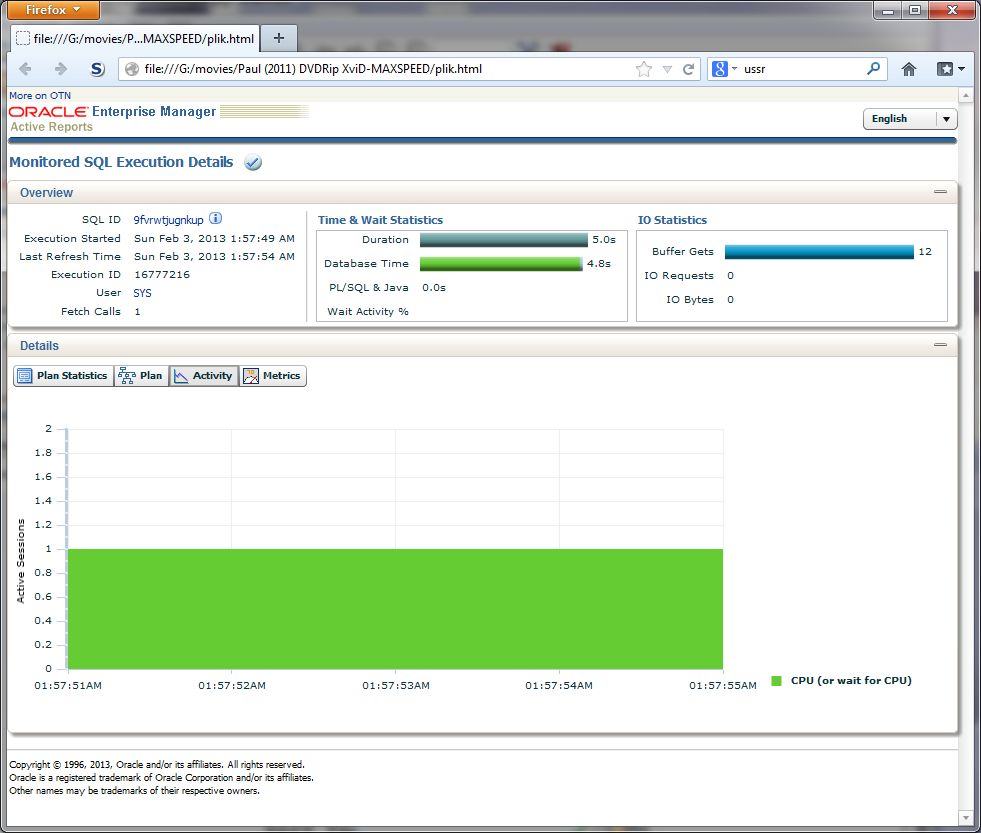This screenshot has height=833, width=981.
Task: Go to the browser home page
Action: click(x=908, y=69)
